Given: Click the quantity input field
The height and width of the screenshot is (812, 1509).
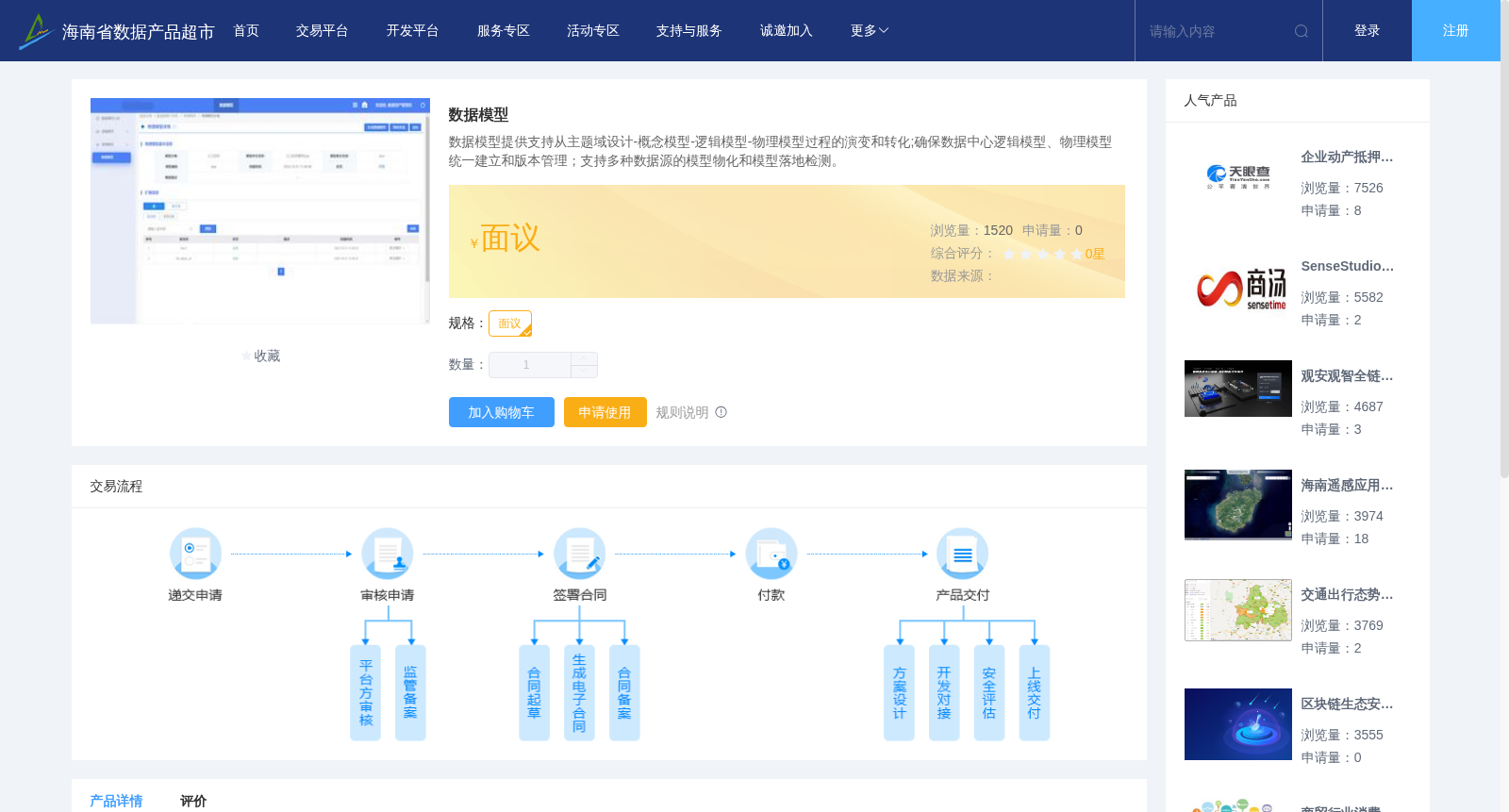Looking at the screenshot, I should [x=530, y=365].
